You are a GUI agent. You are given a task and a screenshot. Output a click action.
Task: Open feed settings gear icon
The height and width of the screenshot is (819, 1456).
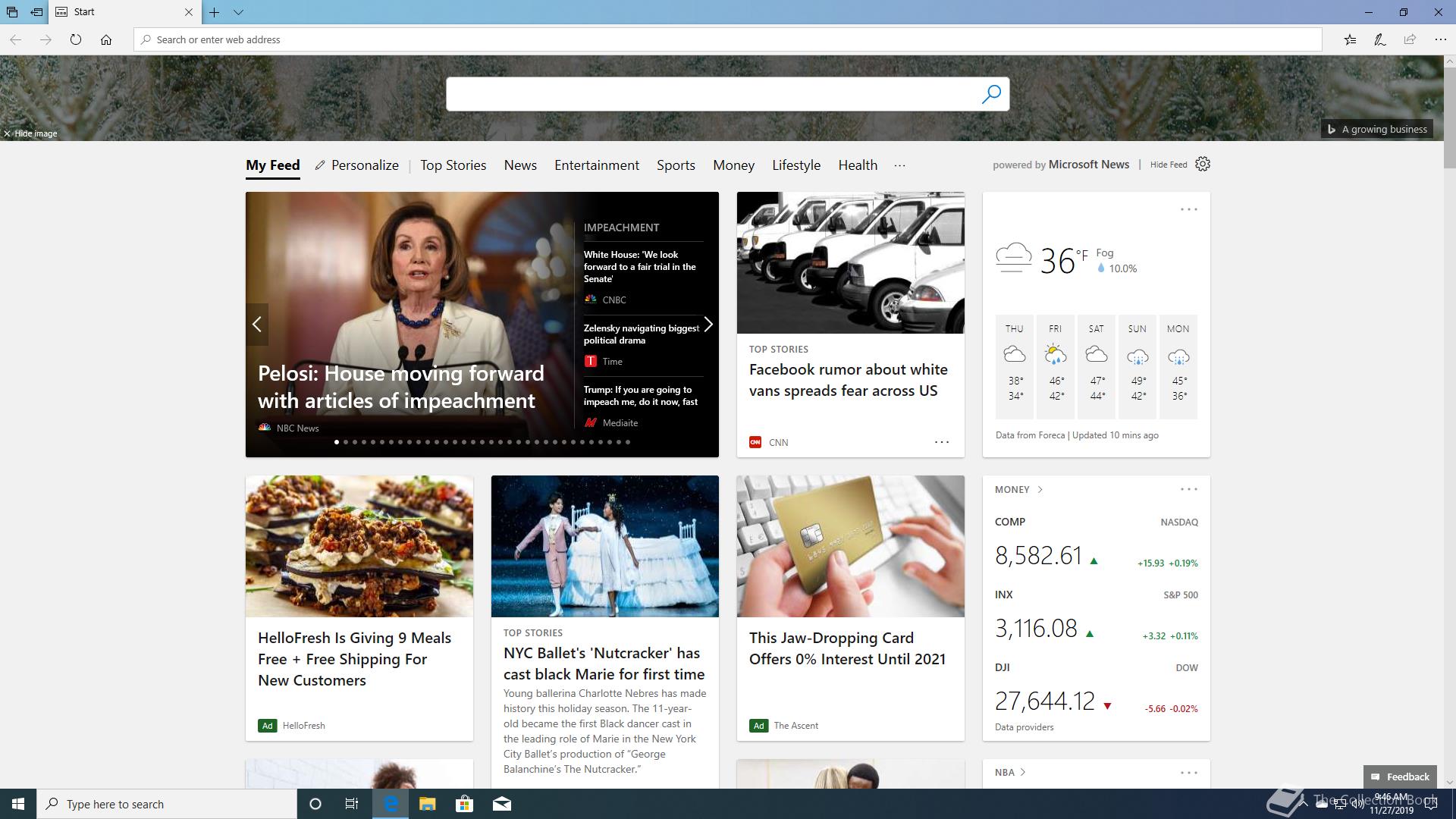(x=1203, y=165)
